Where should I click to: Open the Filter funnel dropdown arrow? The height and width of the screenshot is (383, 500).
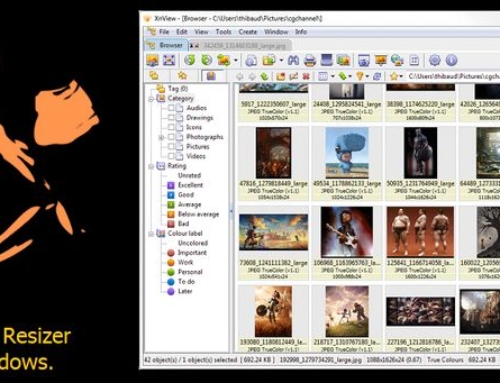(367, 76)
